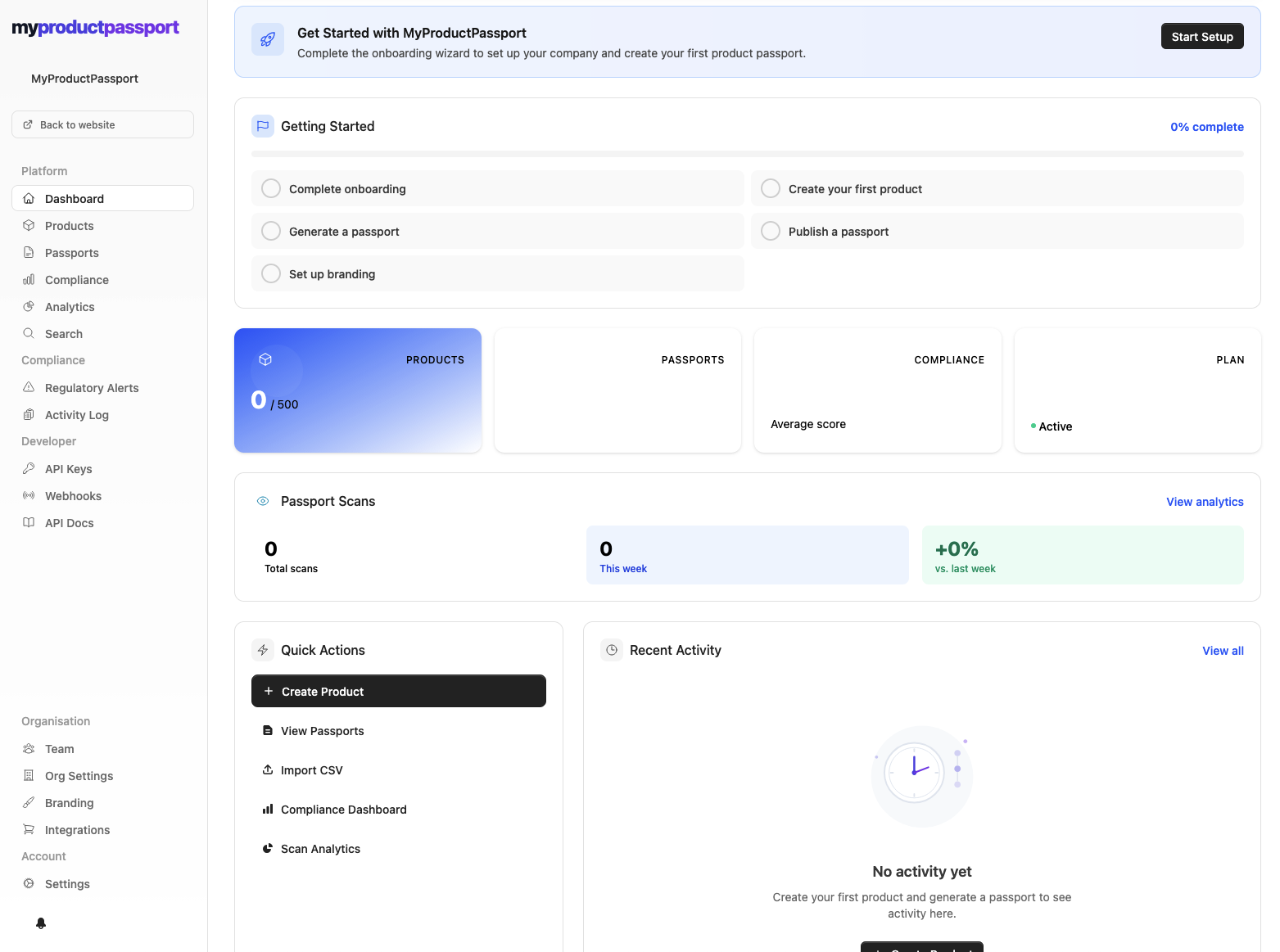Click the Getting Started progress bar
Viewport: 1280px width, 952px height.
(747, 153)
